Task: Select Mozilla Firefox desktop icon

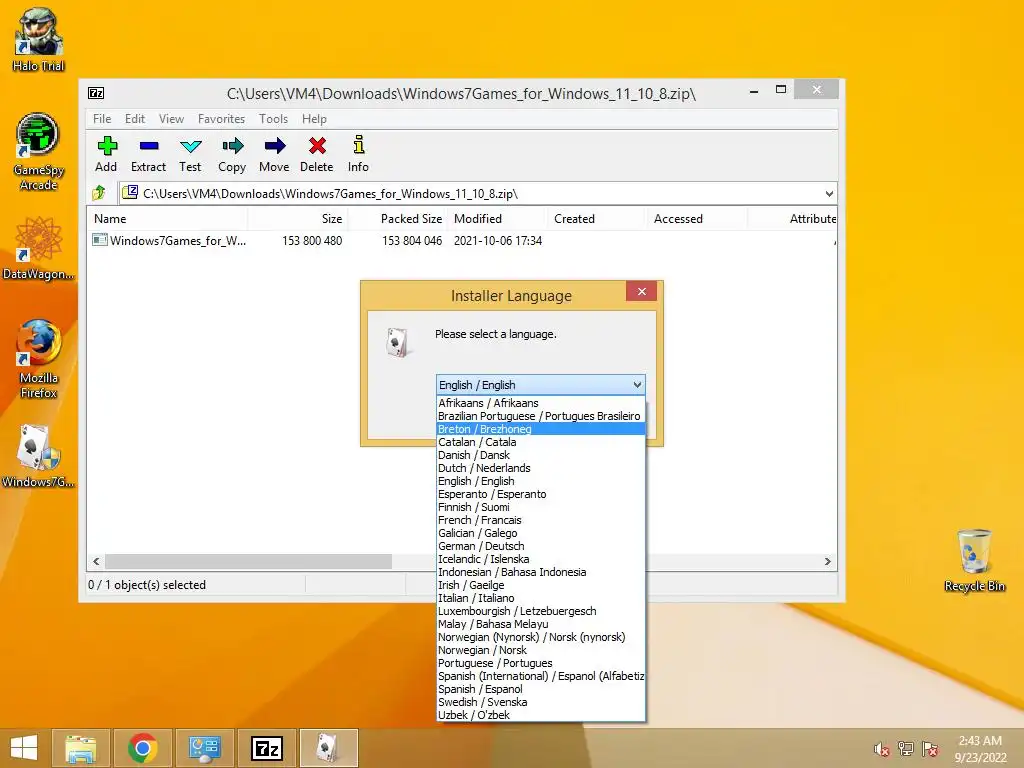Action: click(39, 359)
